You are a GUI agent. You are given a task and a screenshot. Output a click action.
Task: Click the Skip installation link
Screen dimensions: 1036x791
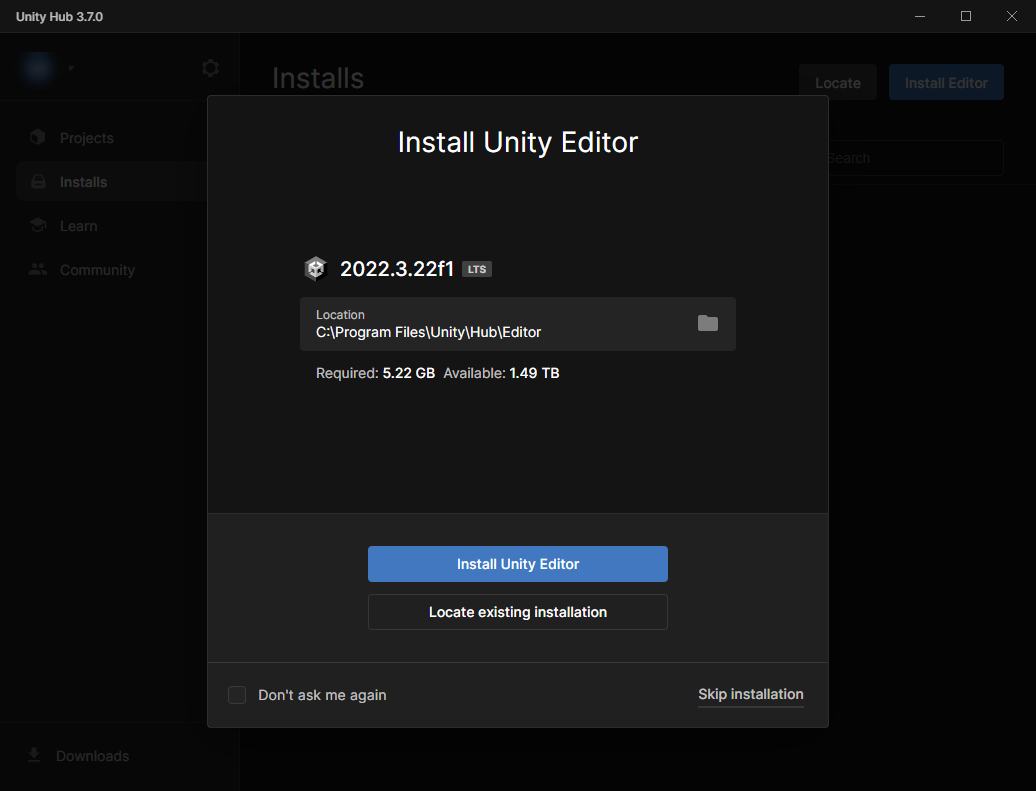click(x=750, y=694)
